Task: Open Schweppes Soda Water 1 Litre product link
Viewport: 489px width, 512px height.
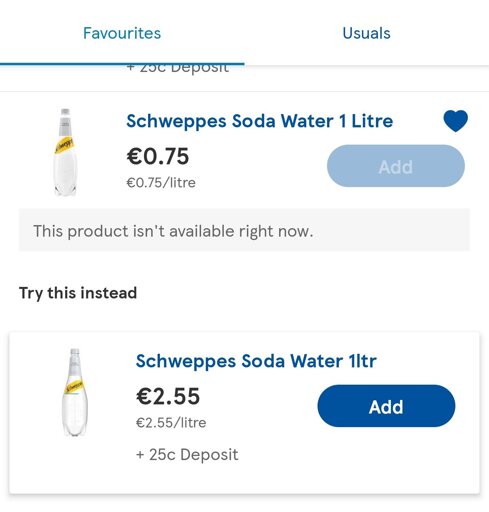Action: tap(260, 121)
